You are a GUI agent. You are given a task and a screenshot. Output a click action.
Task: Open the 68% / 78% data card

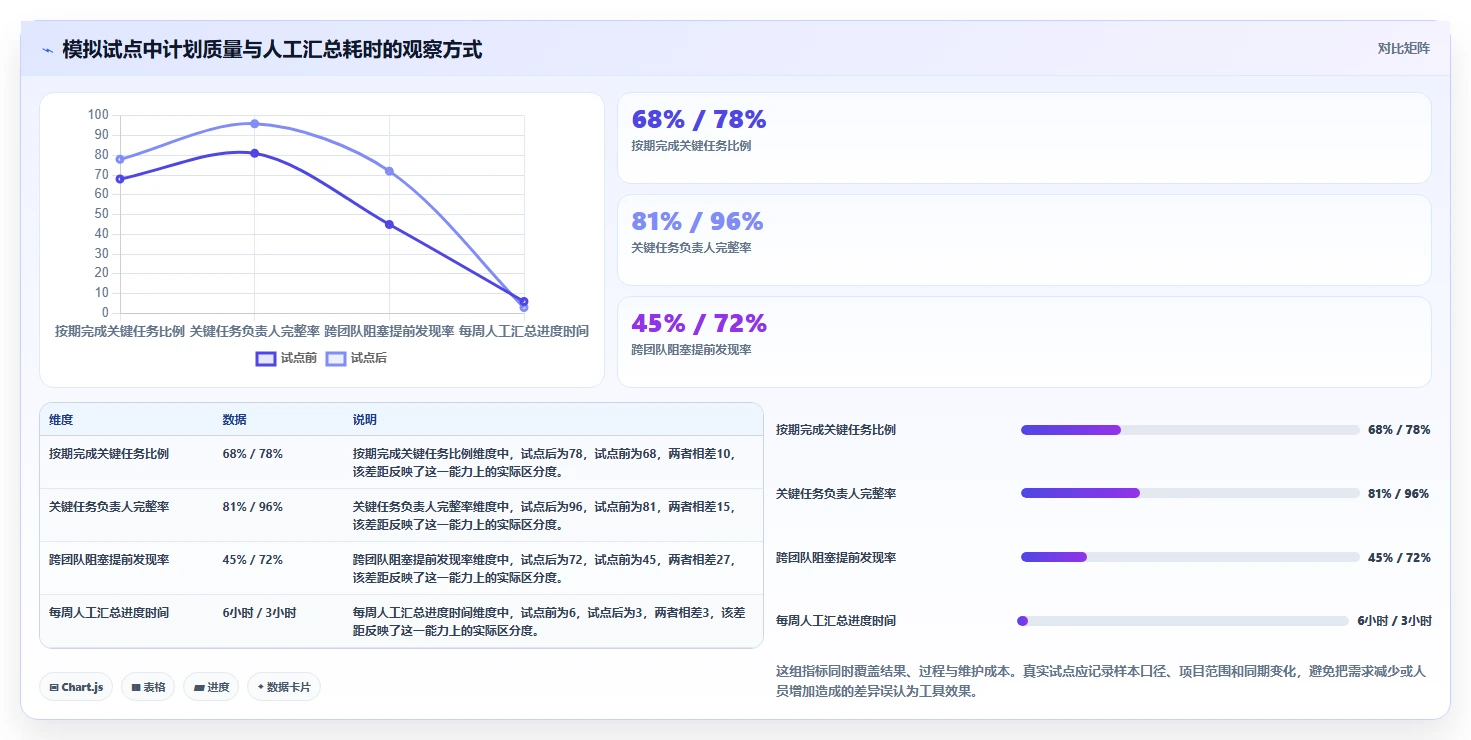(1024, 138)
